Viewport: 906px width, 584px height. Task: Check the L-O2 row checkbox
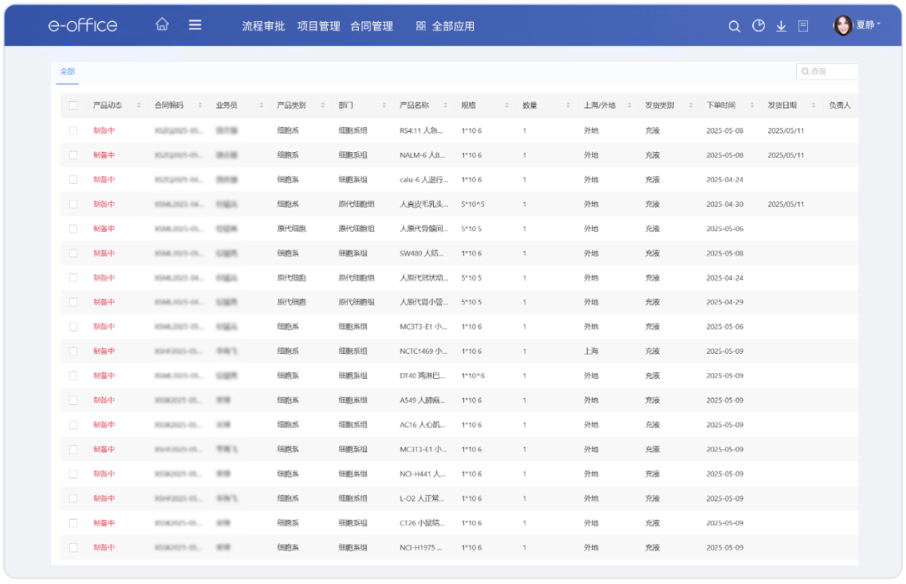[73, 499]
